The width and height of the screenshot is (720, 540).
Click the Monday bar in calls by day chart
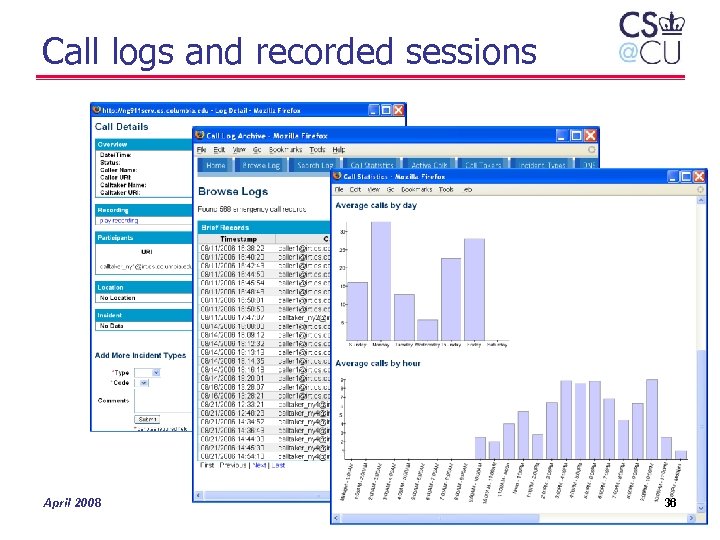point(381,281)
